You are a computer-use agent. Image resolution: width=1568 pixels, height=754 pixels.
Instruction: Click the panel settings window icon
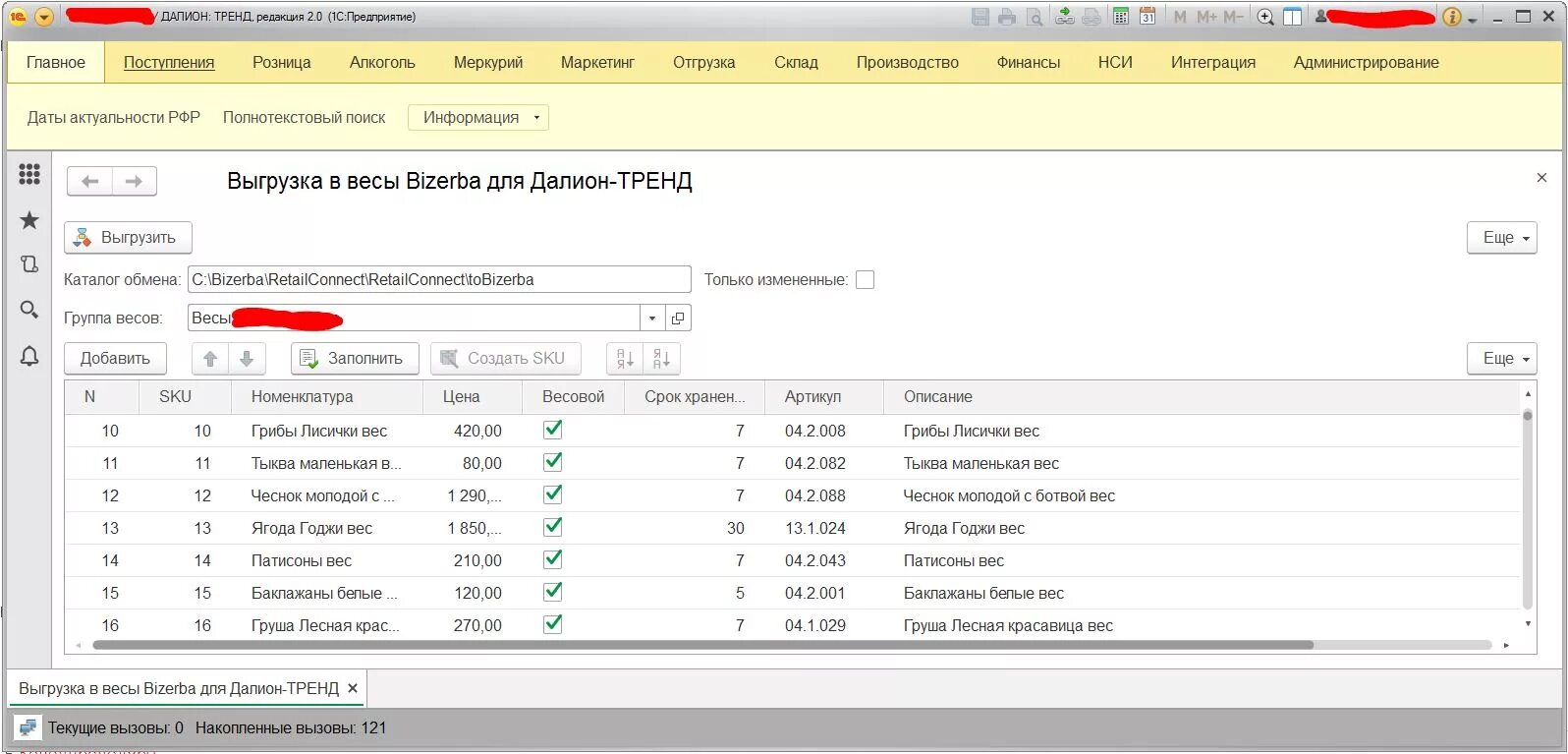coord(1293,17)
